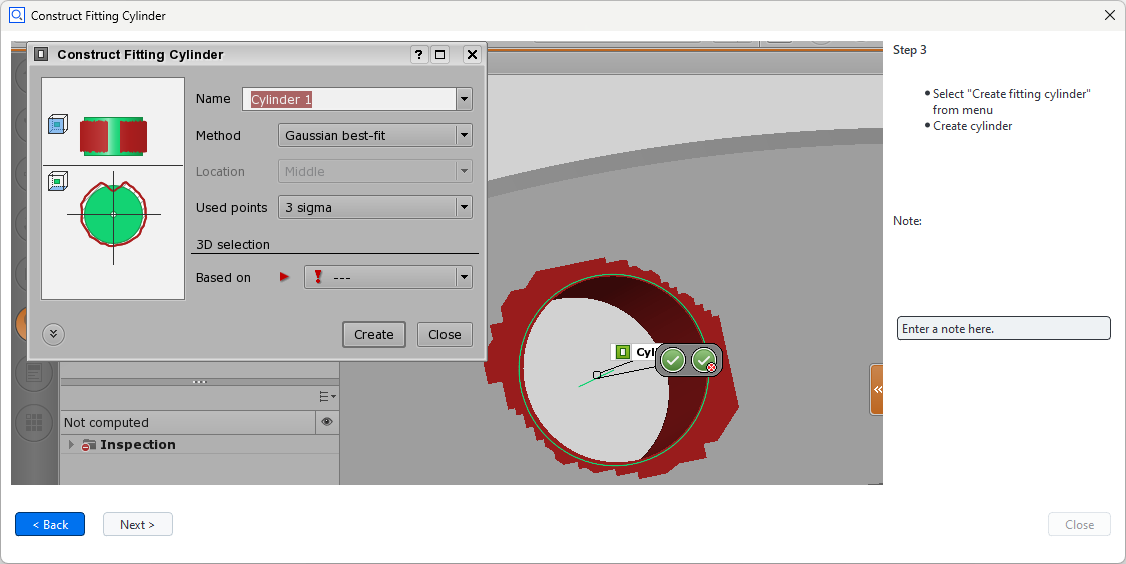The image size is (1126, 564).
Task: Click the Next button
Action: pos(138,524)
